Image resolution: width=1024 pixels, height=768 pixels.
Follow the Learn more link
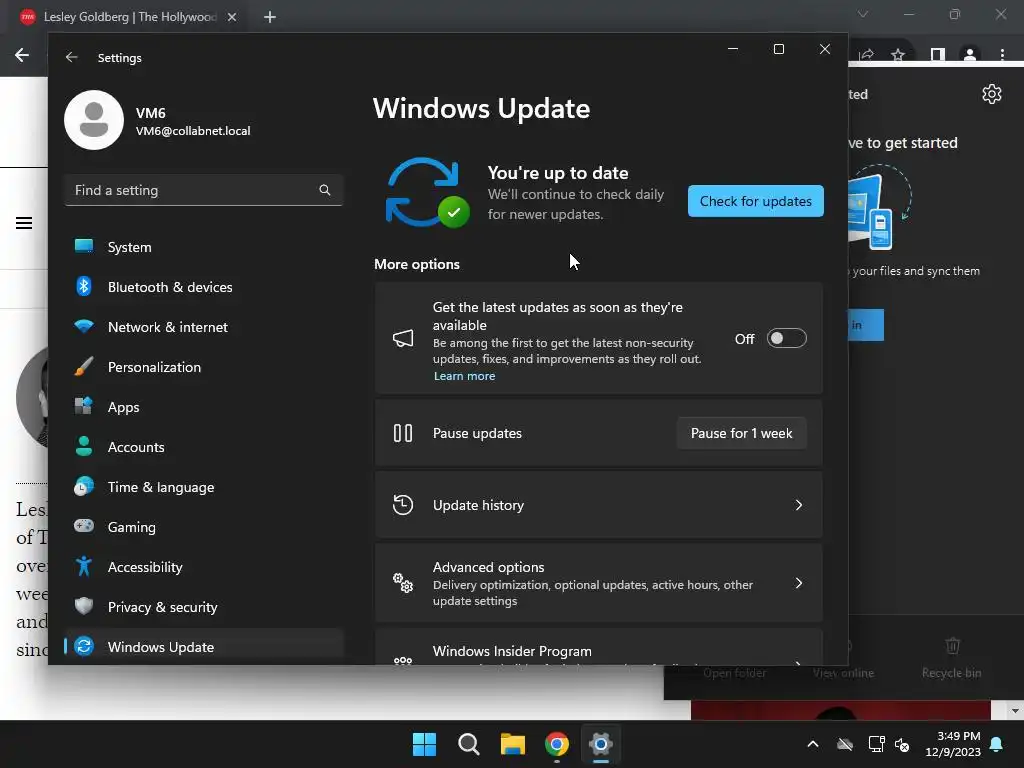464,376
